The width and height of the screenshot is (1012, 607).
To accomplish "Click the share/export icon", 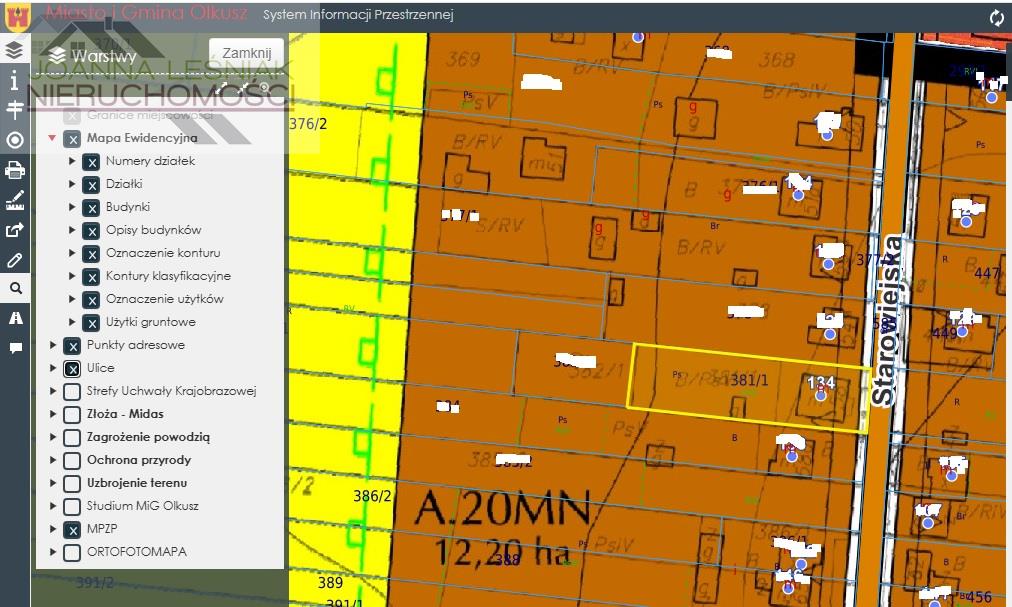I will [14, 230].
